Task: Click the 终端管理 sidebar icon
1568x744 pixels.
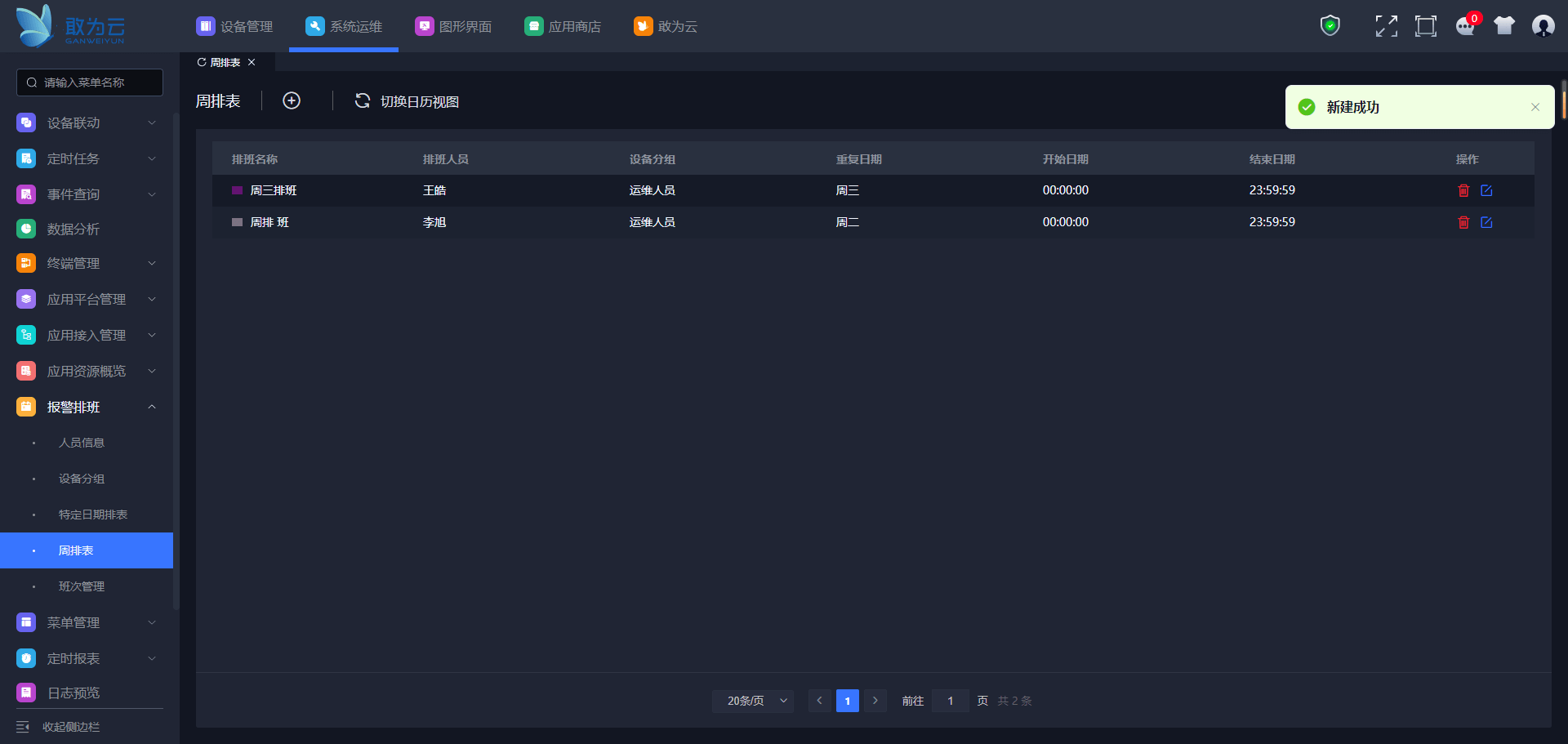Action: coord(26,263)
